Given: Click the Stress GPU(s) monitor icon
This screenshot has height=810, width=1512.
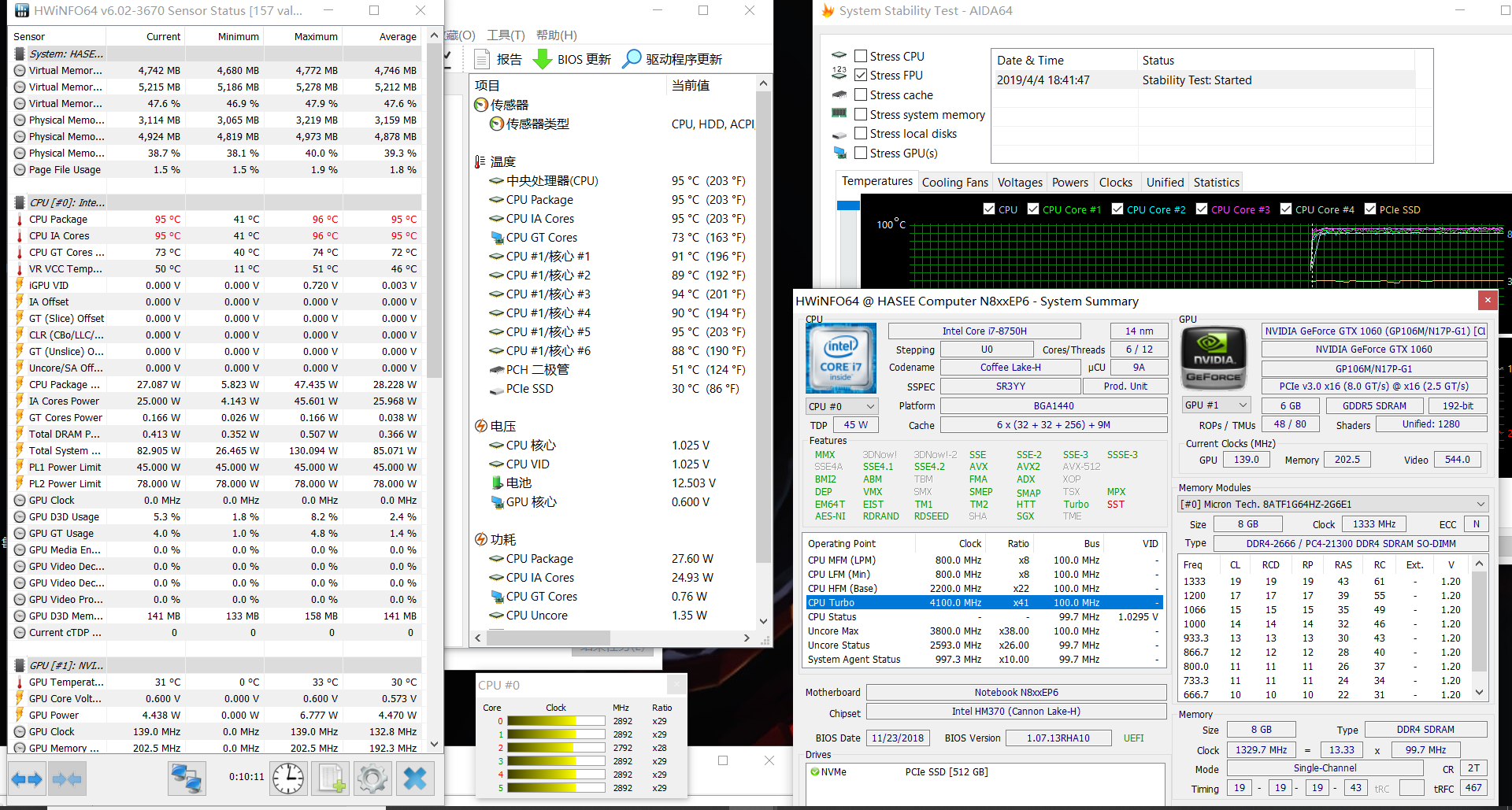Looking at the screenshot, I should pyautogui.click(x=839, y=153).
